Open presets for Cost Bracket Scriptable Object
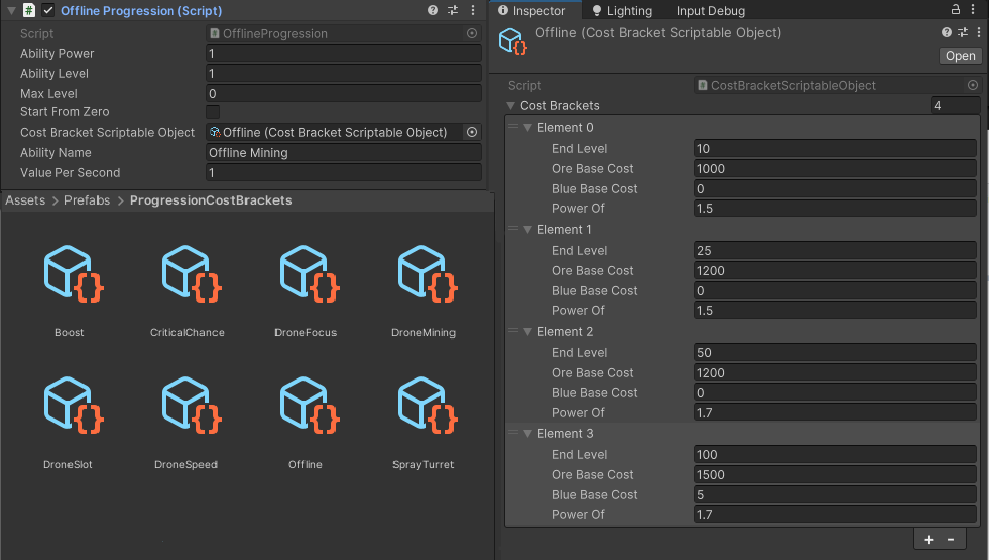Image resolution: width=992 pixels, height=560 pixels. (x=963, y=32)
